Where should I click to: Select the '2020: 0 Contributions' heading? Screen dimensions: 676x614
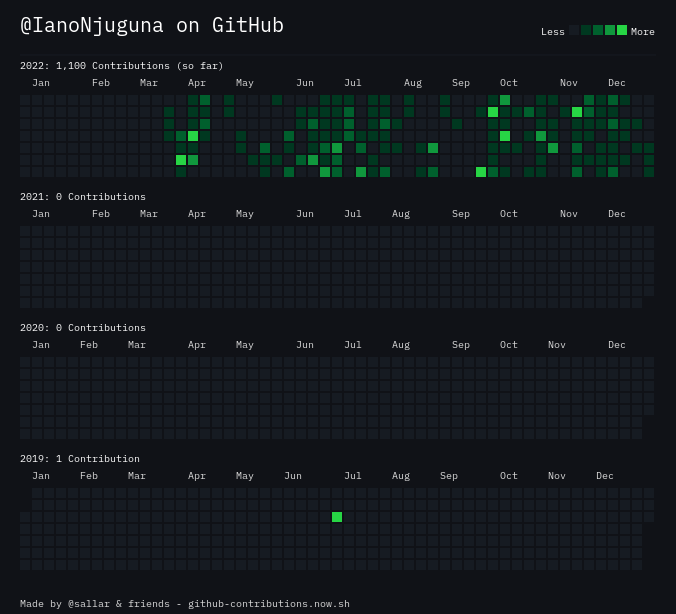click(x=83, y=328)
